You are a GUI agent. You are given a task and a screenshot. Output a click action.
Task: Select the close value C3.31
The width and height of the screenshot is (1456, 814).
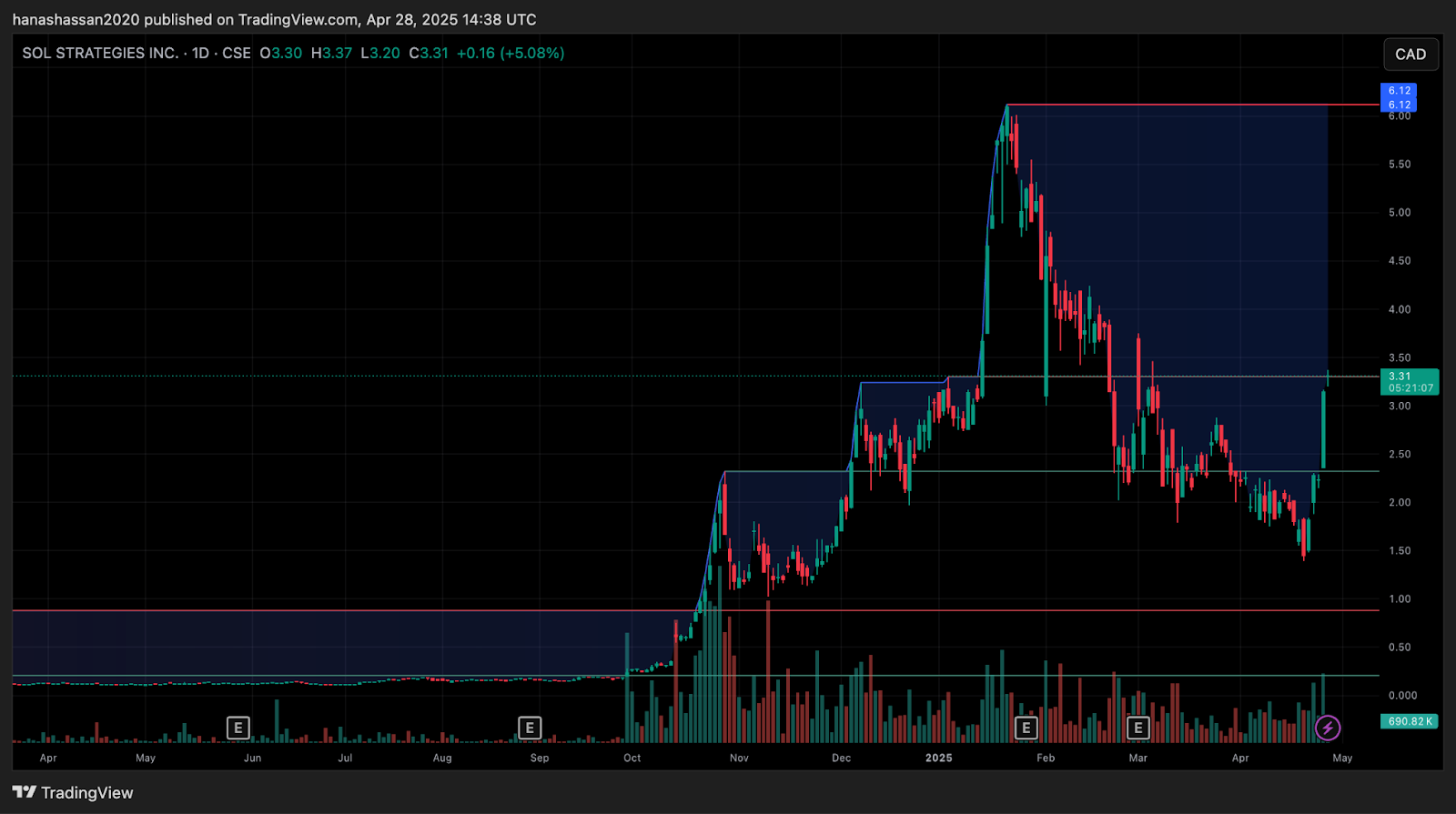[x=429, y=53]
